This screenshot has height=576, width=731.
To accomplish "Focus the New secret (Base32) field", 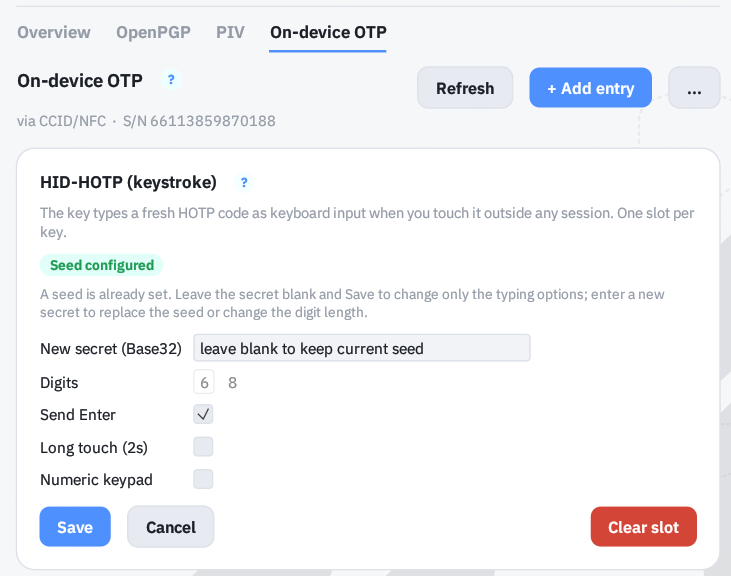I will pos(362,348).
